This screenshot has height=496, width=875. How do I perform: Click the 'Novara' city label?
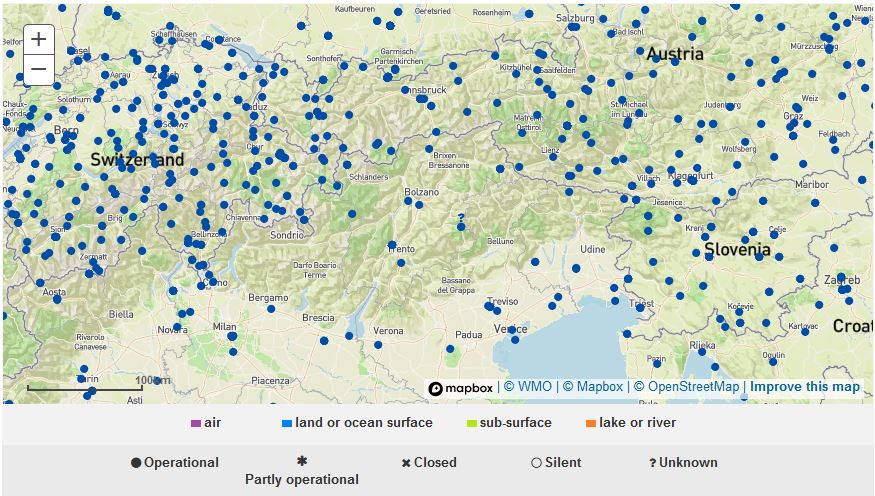click(172, 330)
